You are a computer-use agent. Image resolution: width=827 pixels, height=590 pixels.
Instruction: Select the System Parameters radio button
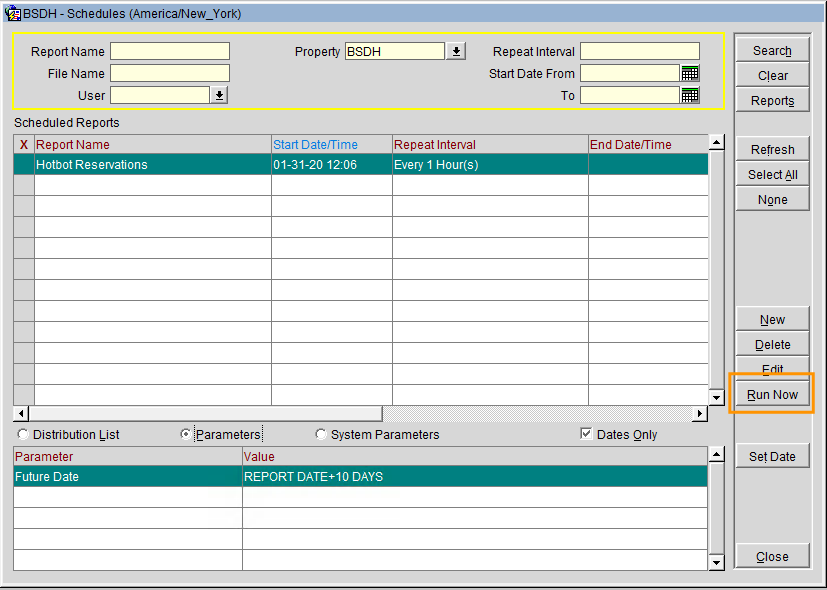coord(321,434)
